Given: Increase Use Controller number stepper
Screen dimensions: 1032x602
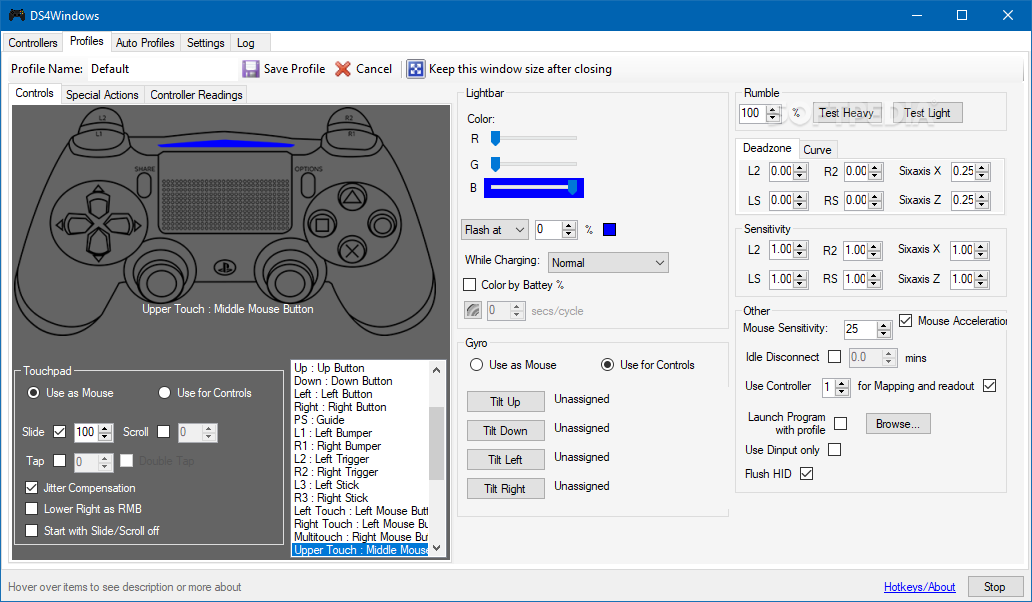Looking at the screenshot, I should tap(842, 382).
